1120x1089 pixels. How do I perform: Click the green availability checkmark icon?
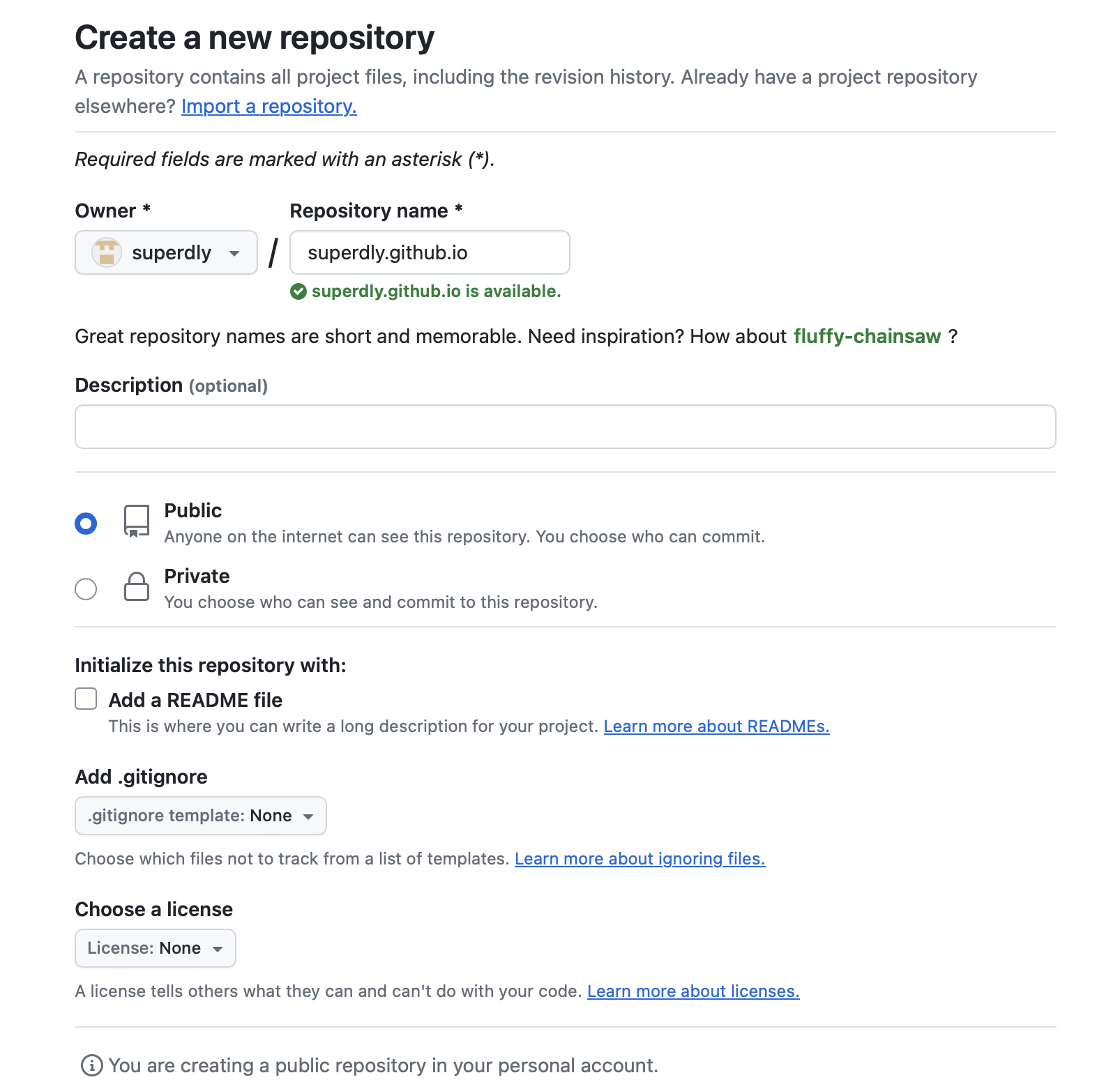click(298, 291)
